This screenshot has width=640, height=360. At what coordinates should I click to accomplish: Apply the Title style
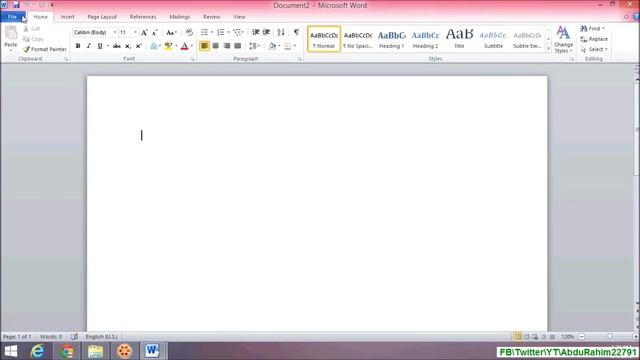coord(459,39)
